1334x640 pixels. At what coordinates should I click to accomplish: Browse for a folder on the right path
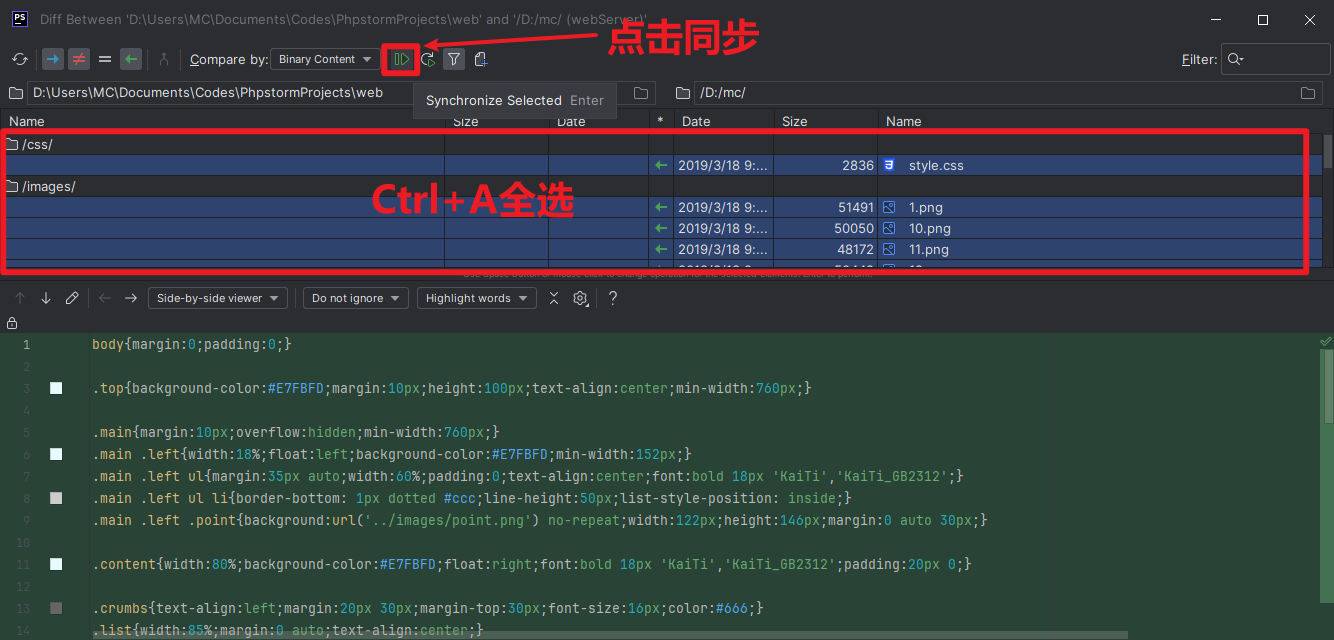pyautogui.click(x=1308, y=93)
